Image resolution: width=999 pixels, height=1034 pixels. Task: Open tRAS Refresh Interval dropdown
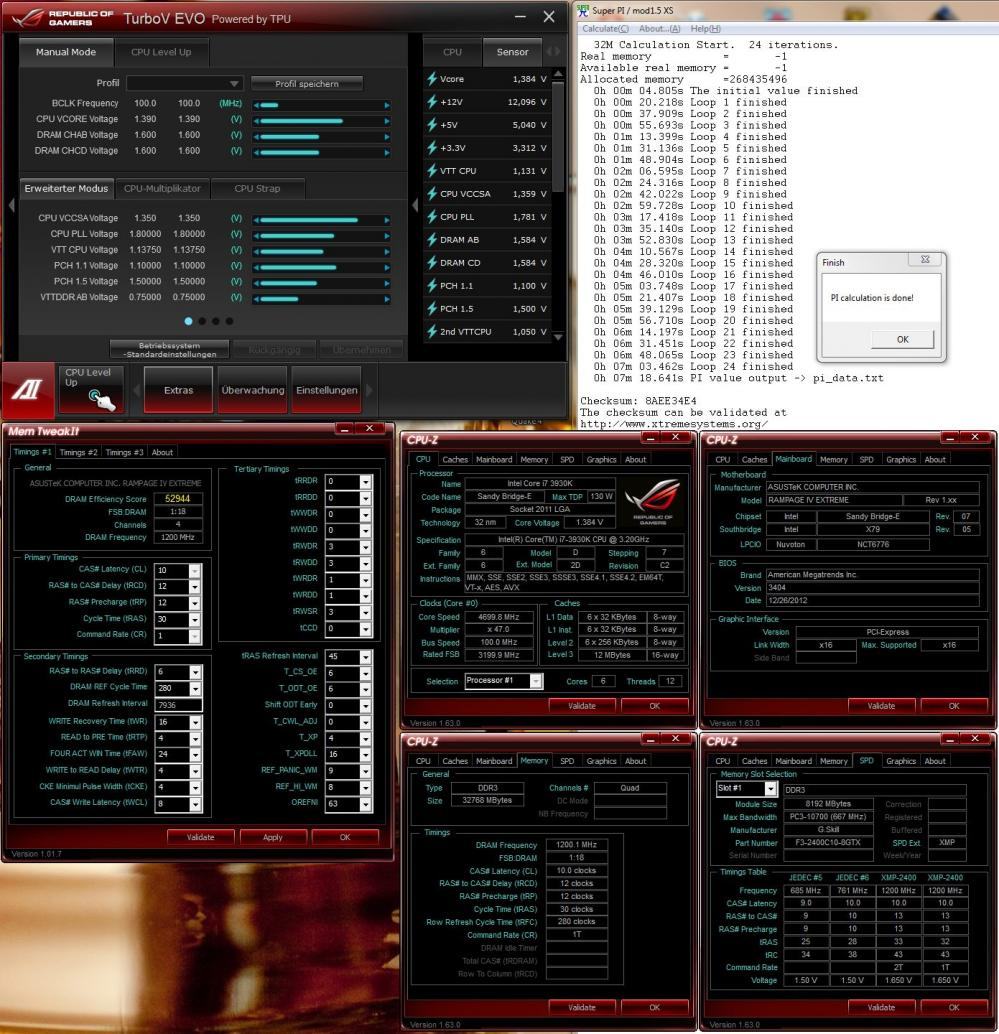point(365,657)
